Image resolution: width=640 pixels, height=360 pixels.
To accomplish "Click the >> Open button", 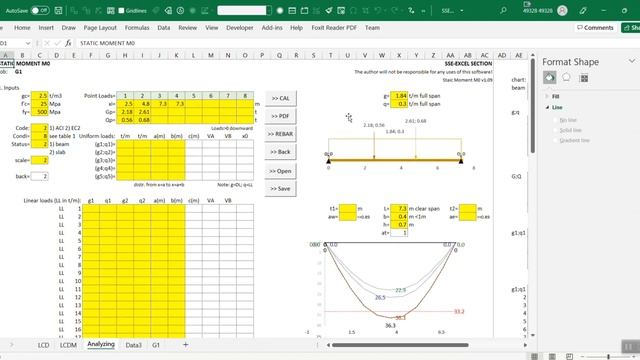I will (280, 171).
